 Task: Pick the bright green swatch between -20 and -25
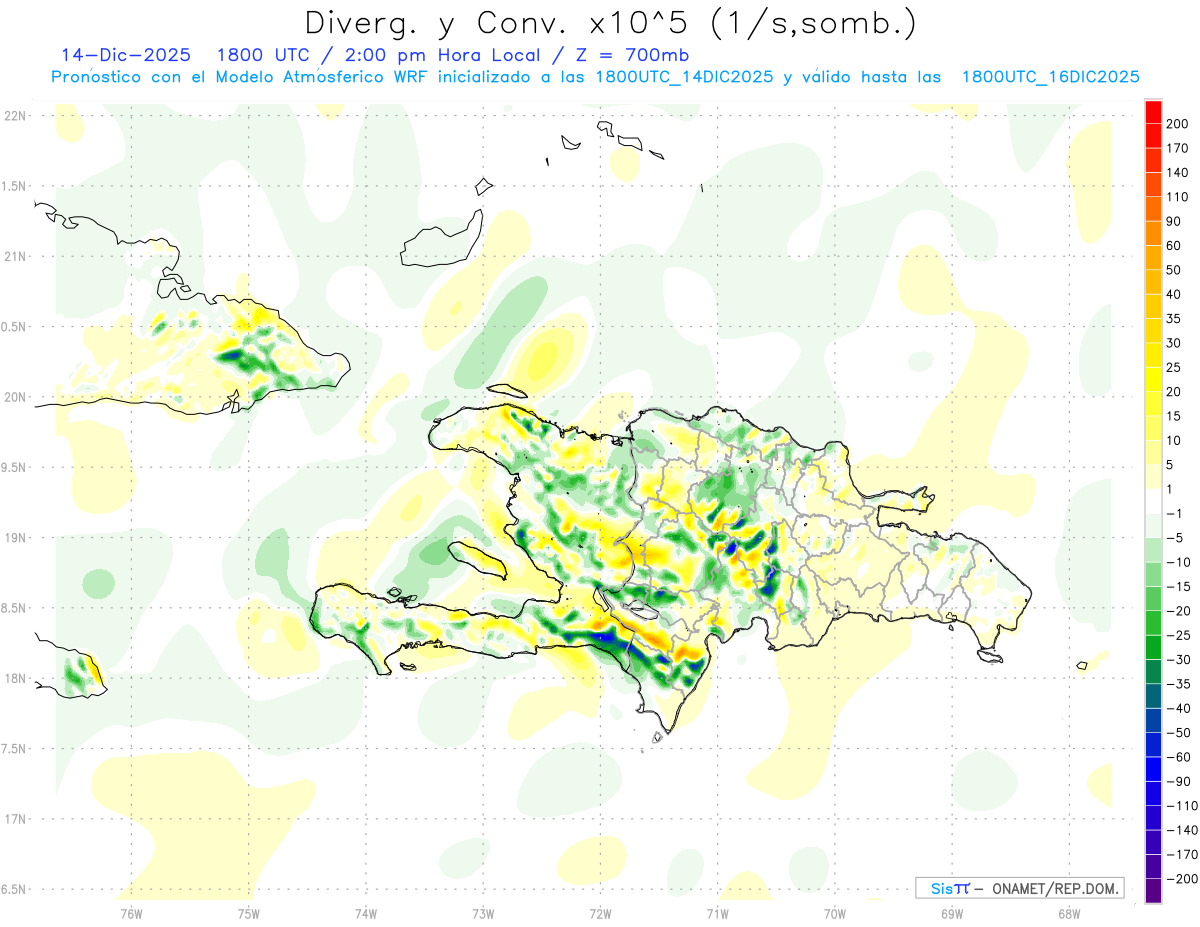(1153, 622)
